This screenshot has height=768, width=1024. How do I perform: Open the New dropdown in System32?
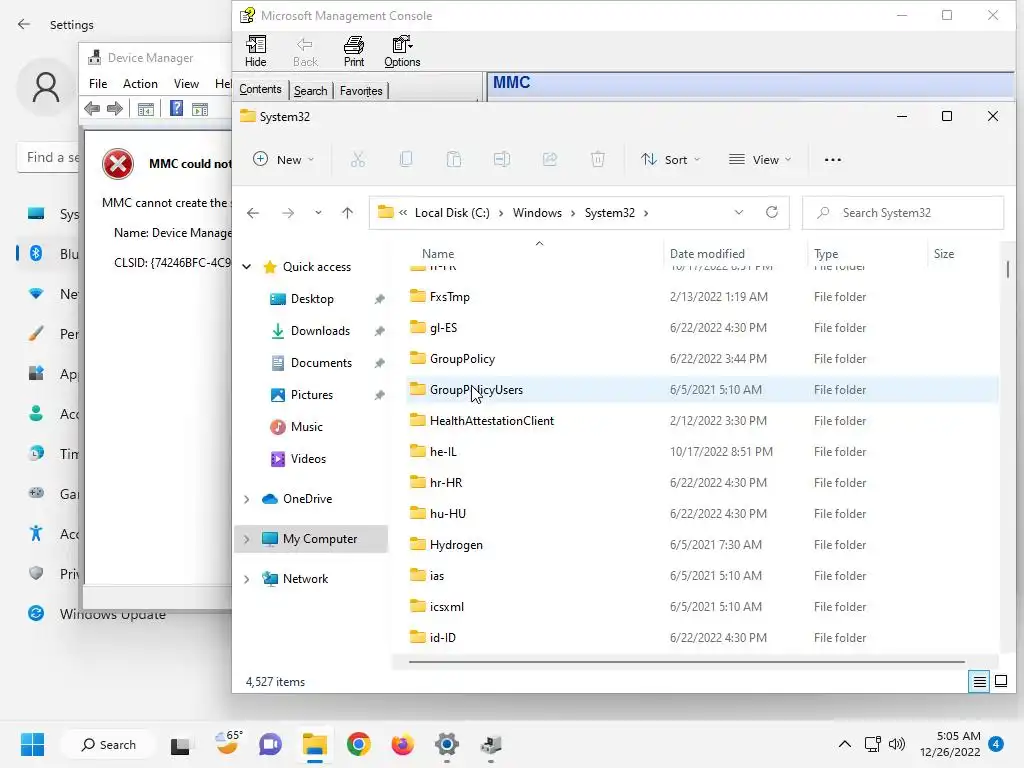283,159
